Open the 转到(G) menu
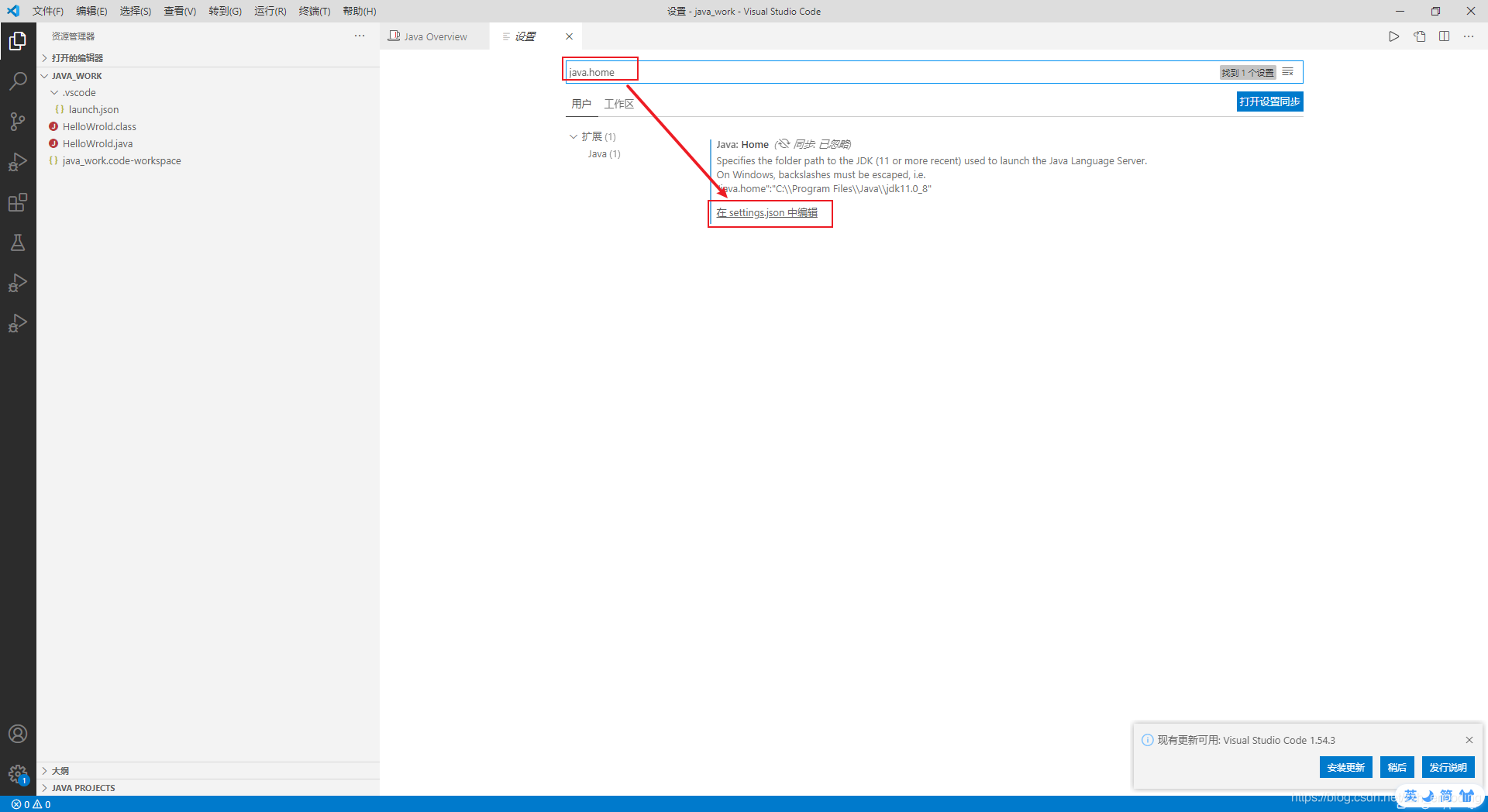The height and width of the screenshot is (812, 1488). 225,11
